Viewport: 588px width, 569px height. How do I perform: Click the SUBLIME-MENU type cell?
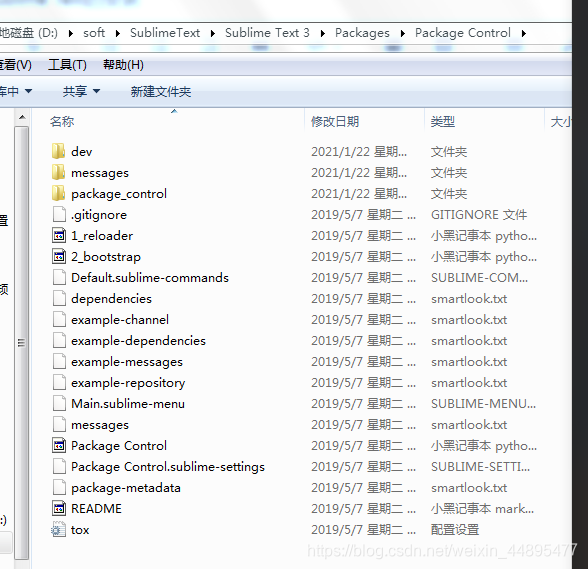point(483,404)
